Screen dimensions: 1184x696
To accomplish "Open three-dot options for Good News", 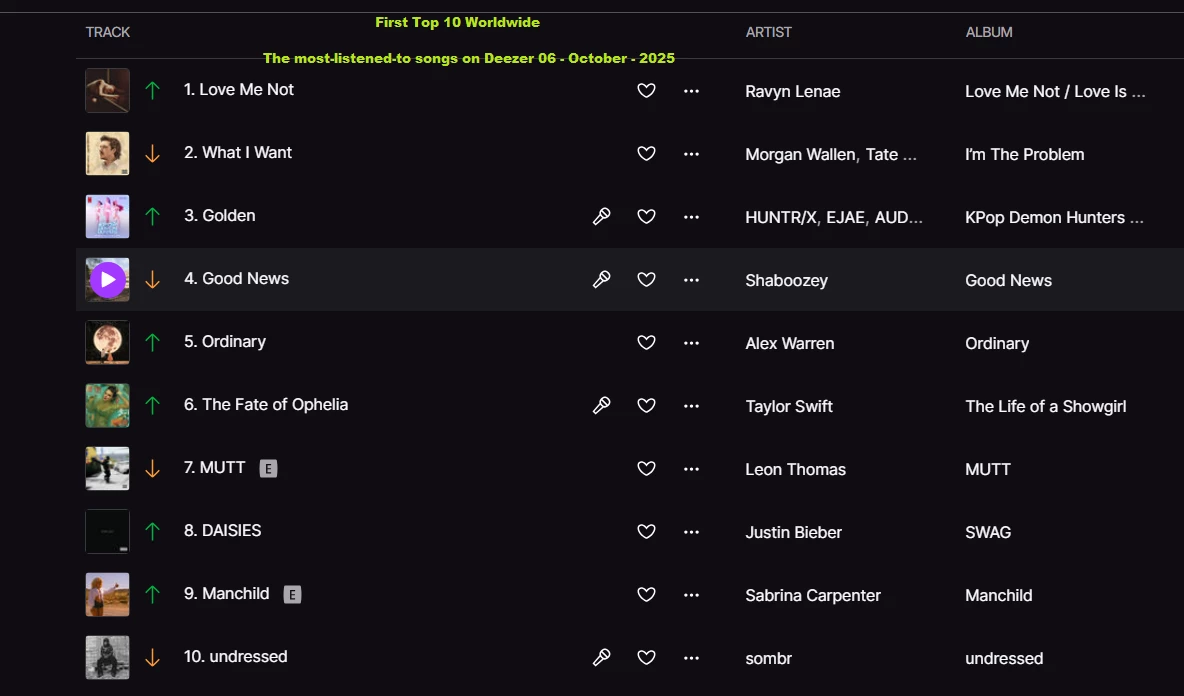I will [691, 280].
